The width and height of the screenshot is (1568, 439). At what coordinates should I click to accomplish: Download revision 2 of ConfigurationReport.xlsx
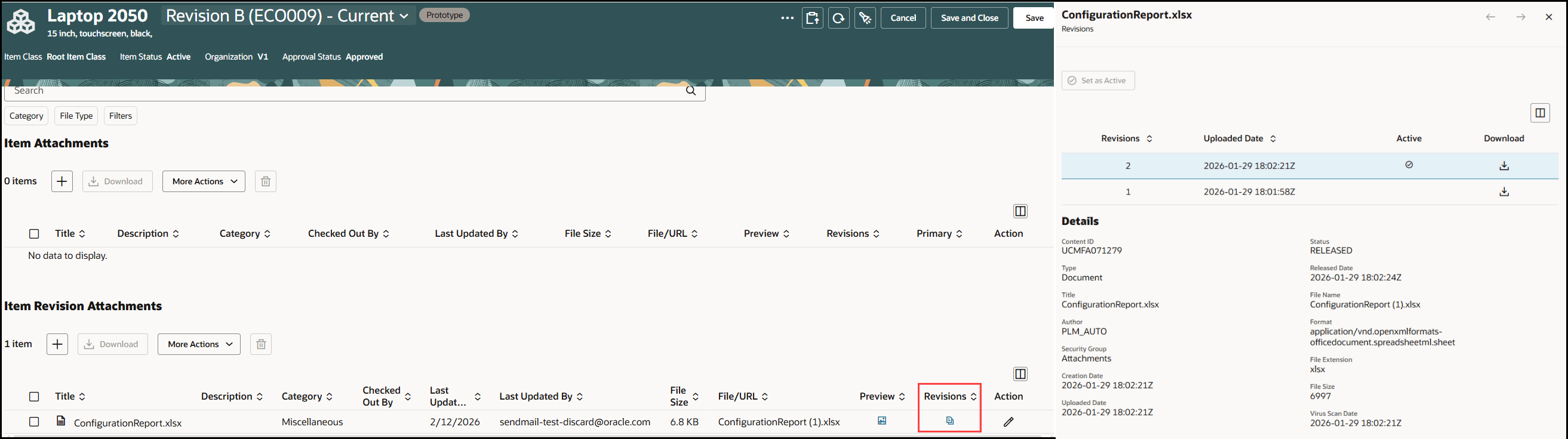pyautogui.click(x=1504, y=165)
